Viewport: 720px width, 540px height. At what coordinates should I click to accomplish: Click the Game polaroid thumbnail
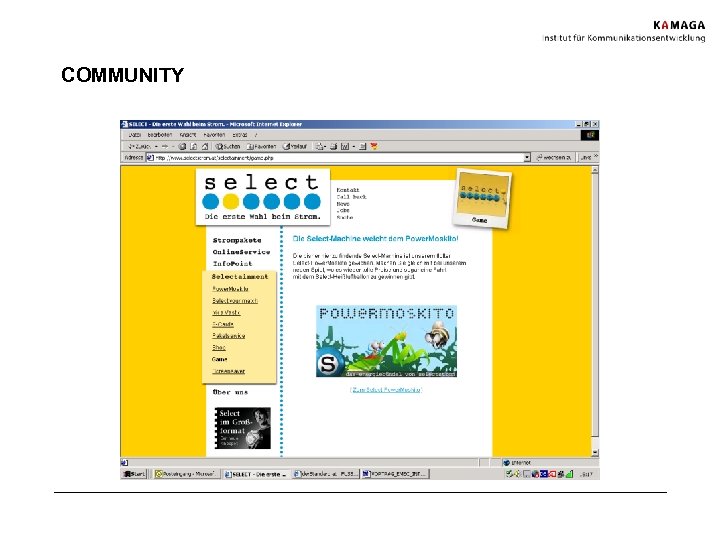click(482, 198)
